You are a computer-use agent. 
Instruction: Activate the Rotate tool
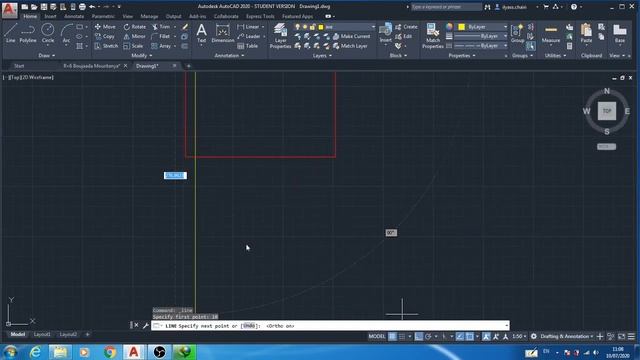[135, 27]
